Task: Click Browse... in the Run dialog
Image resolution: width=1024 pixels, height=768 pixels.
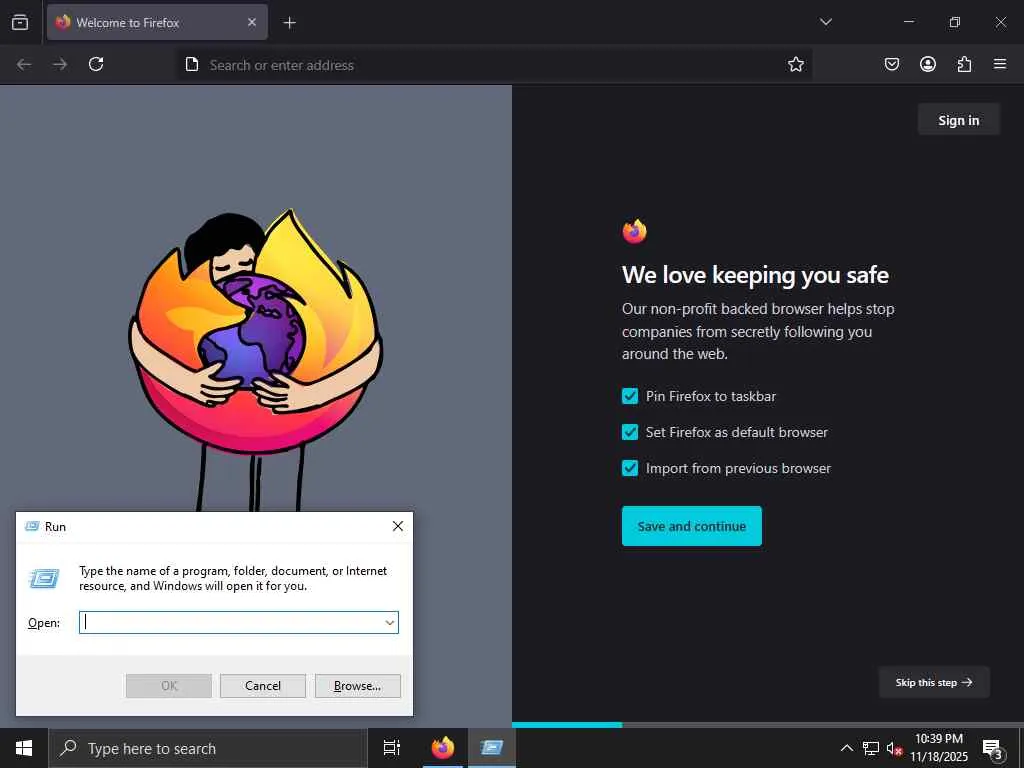Action: click(x=357, y=686)
